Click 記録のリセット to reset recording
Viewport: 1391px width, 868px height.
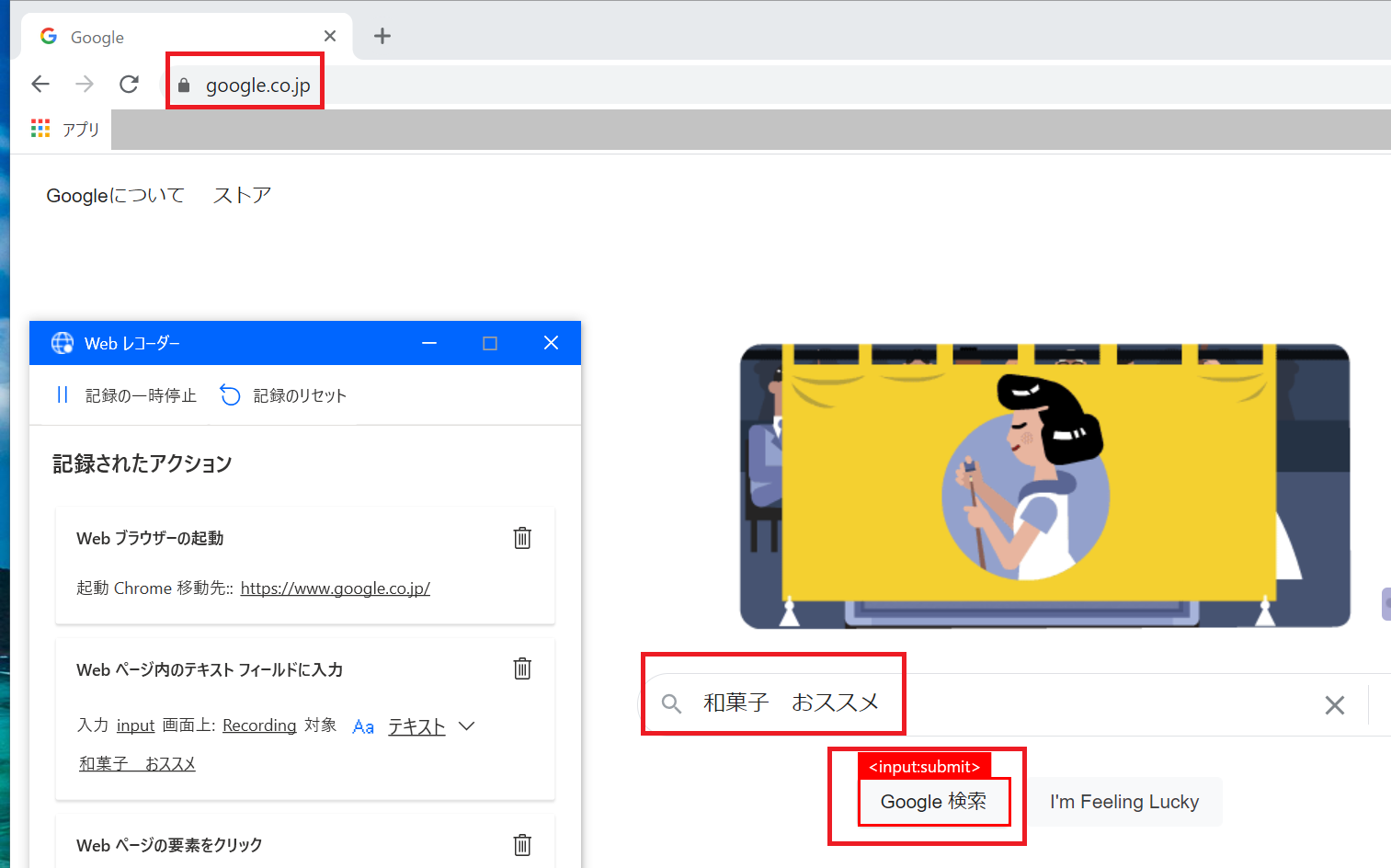point(283,395)
